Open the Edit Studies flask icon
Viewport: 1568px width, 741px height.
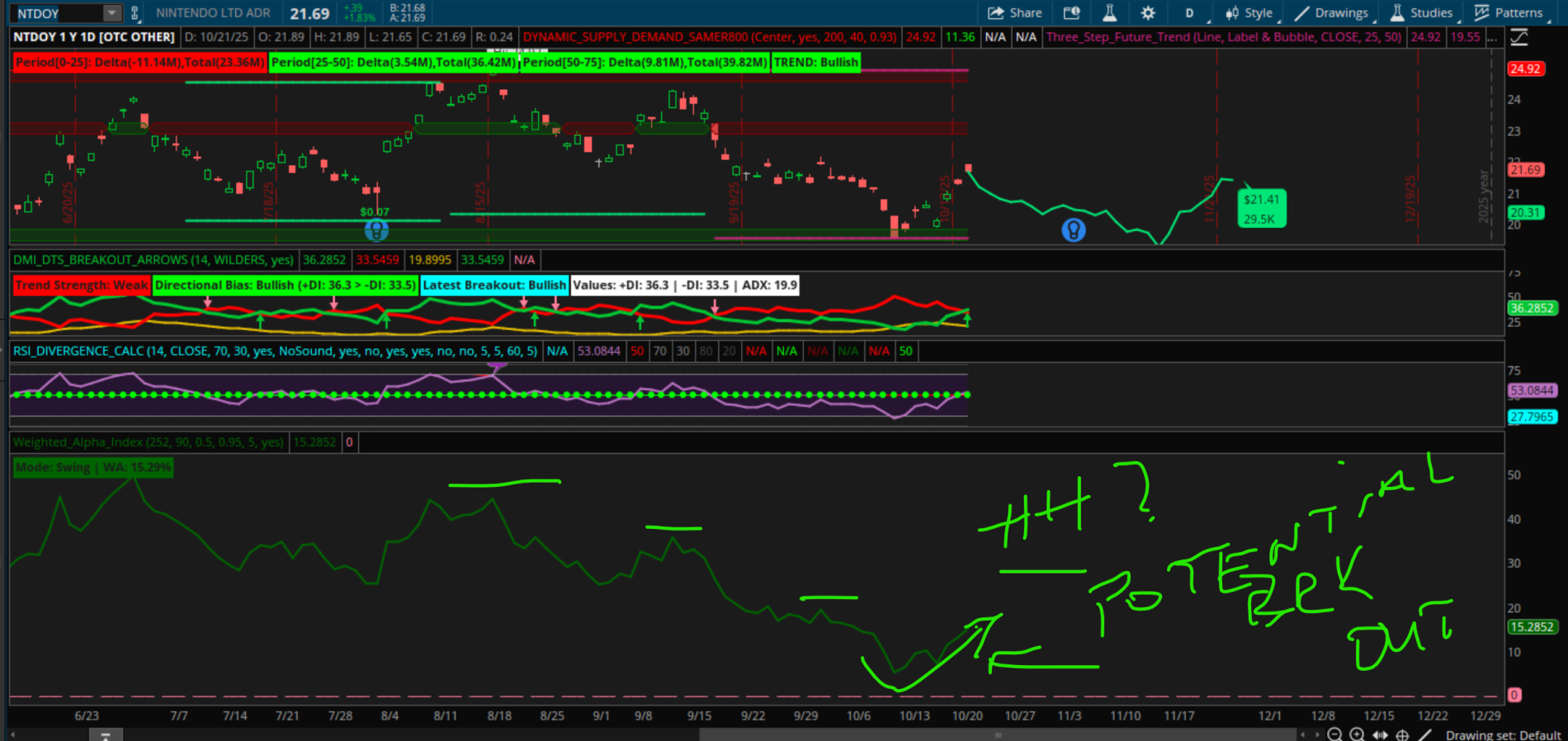pos(1109,13)
